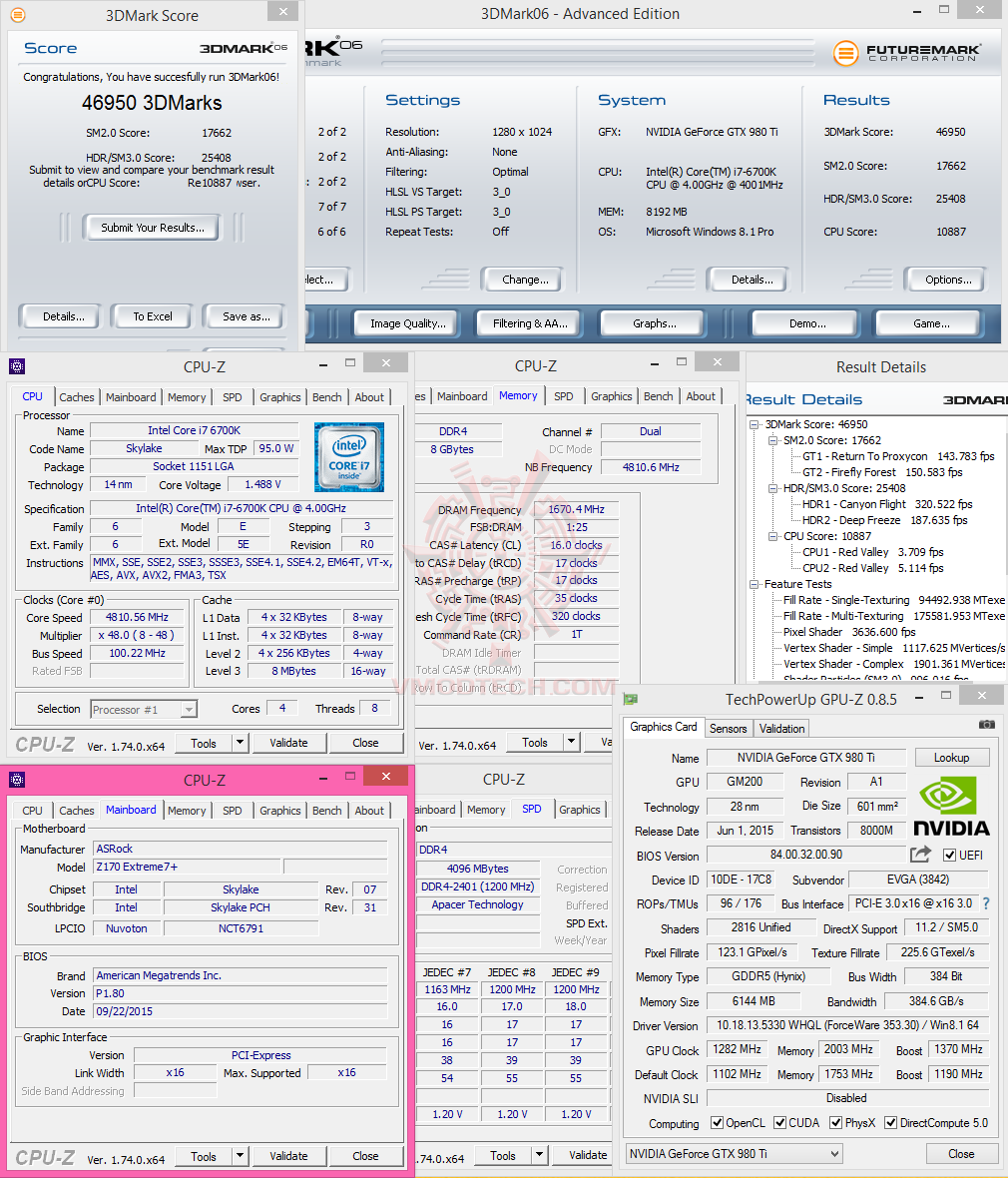
Task: Click the Save as... button
Action: (x=246, y=316)
